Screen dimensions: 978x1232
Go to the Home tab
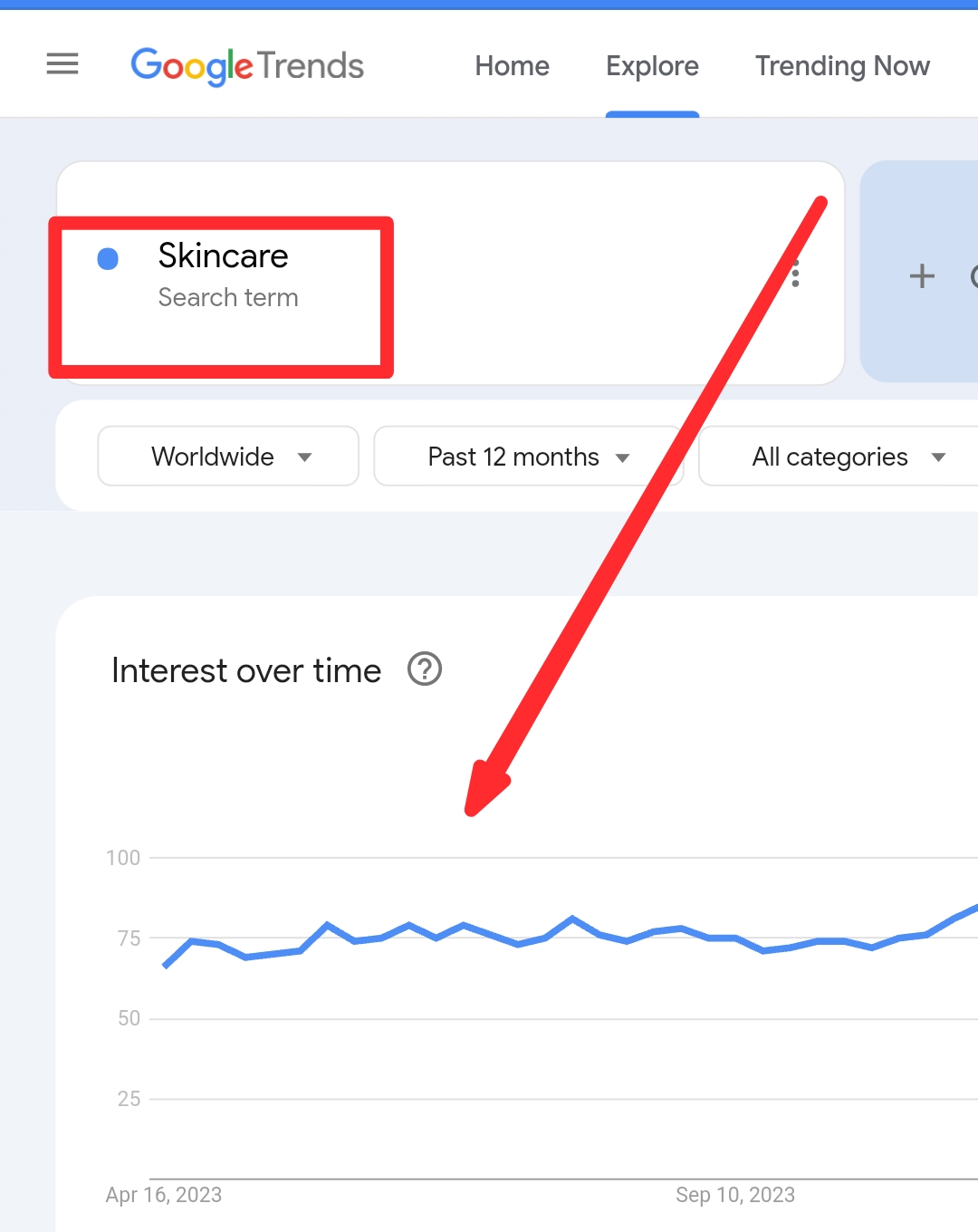512,66
